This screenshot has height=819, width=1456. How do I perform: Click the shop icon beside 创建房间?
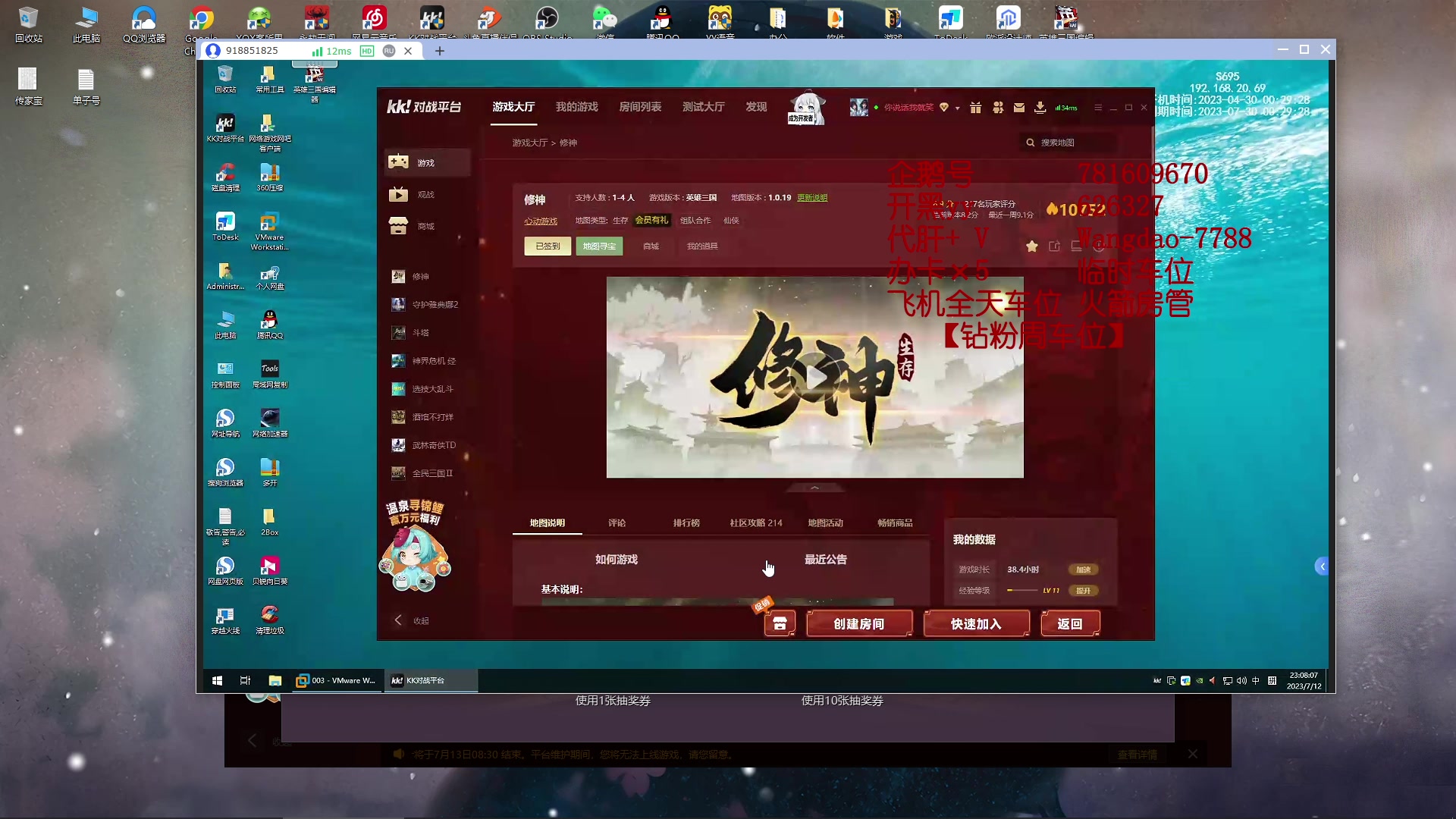coord(780,623)
